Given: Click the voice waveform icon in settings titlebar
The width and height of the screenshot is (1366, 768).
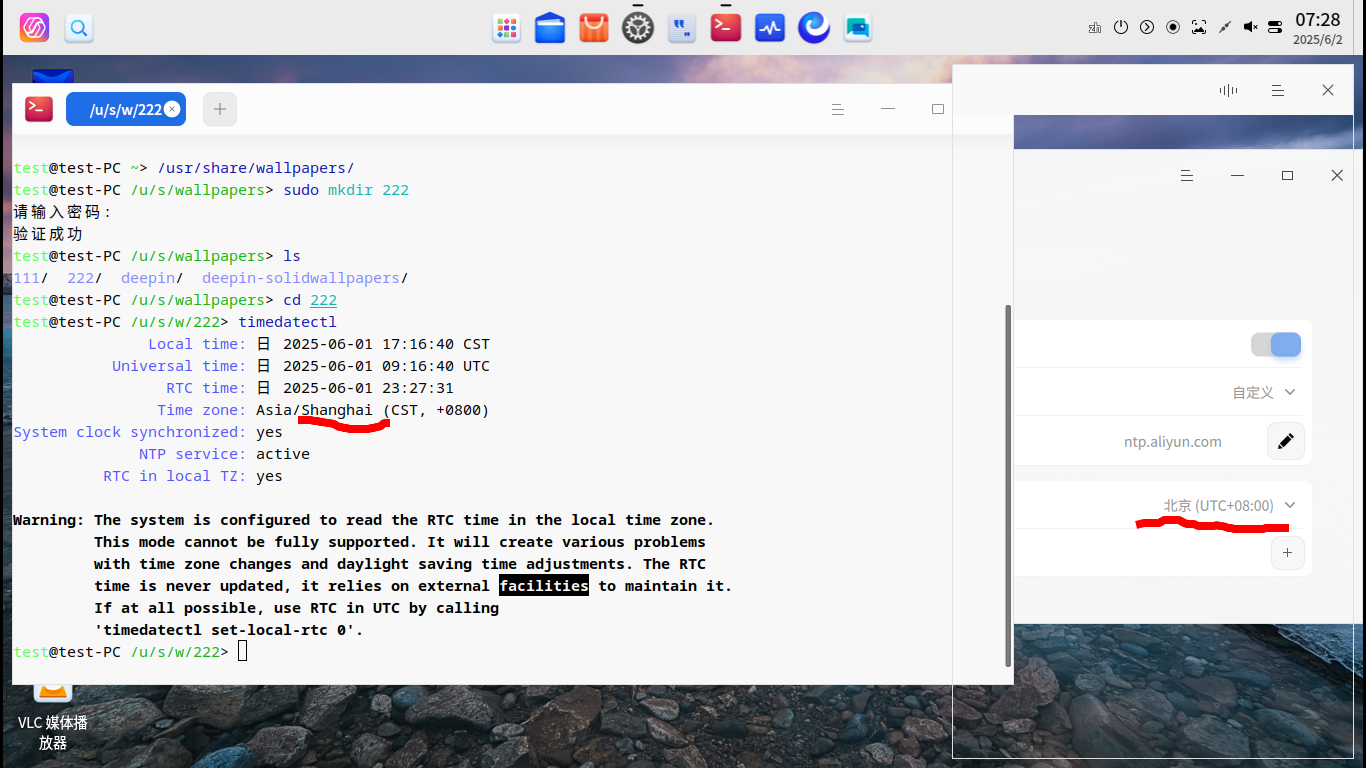Looking at the screenshot, I should point(1228,90).
